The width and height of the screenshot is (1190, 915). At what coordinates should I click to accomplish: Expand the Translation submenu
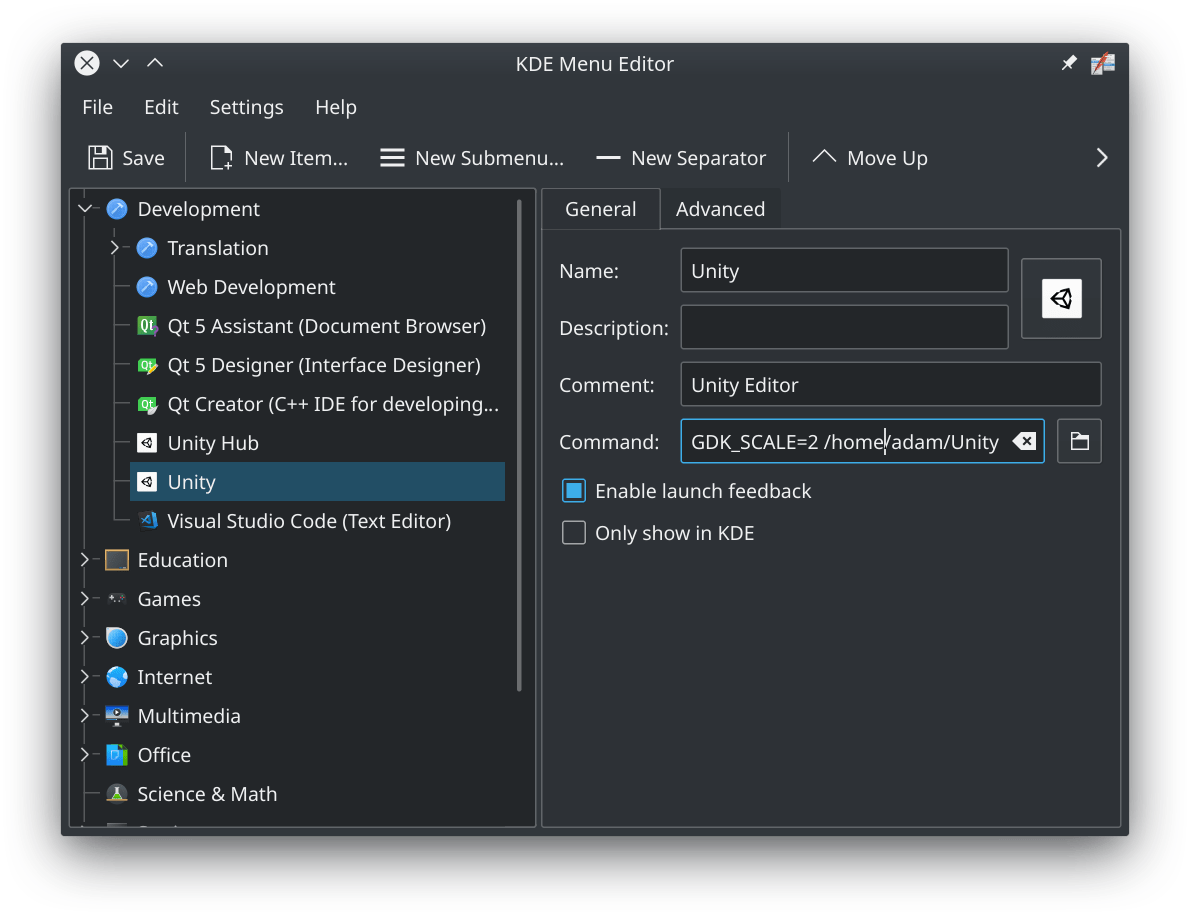point(115,247)
